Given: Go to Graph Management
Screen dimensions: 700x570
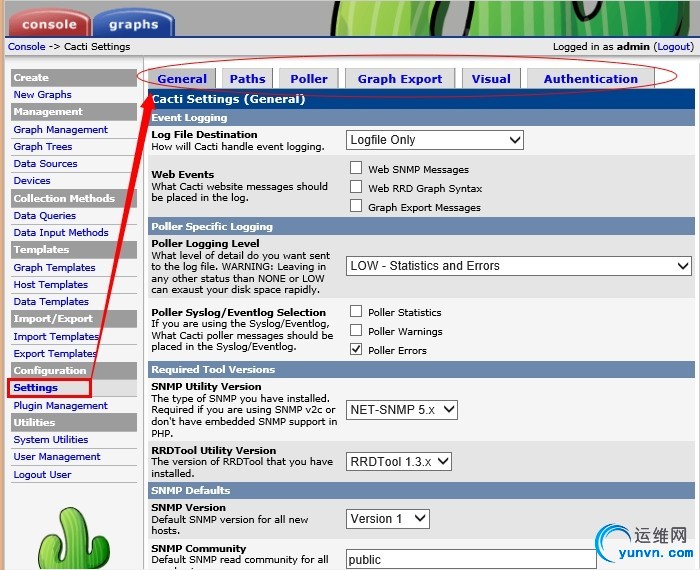Looking at the screenshot, I should pyautogui.click(x=61, y=129).
